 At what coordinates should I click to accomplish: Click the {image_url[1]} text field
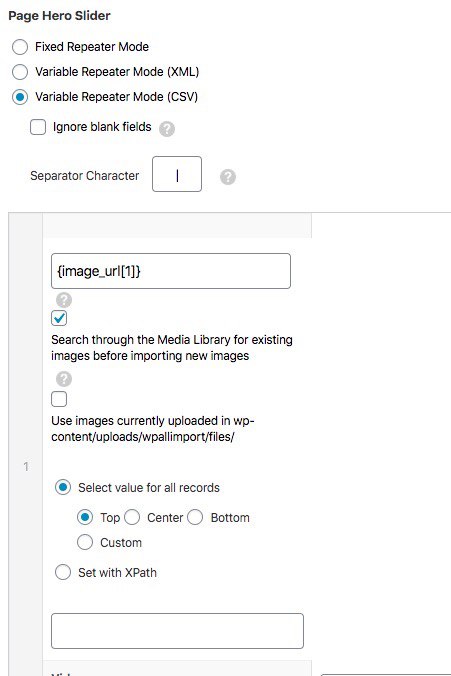pos(171,271)
